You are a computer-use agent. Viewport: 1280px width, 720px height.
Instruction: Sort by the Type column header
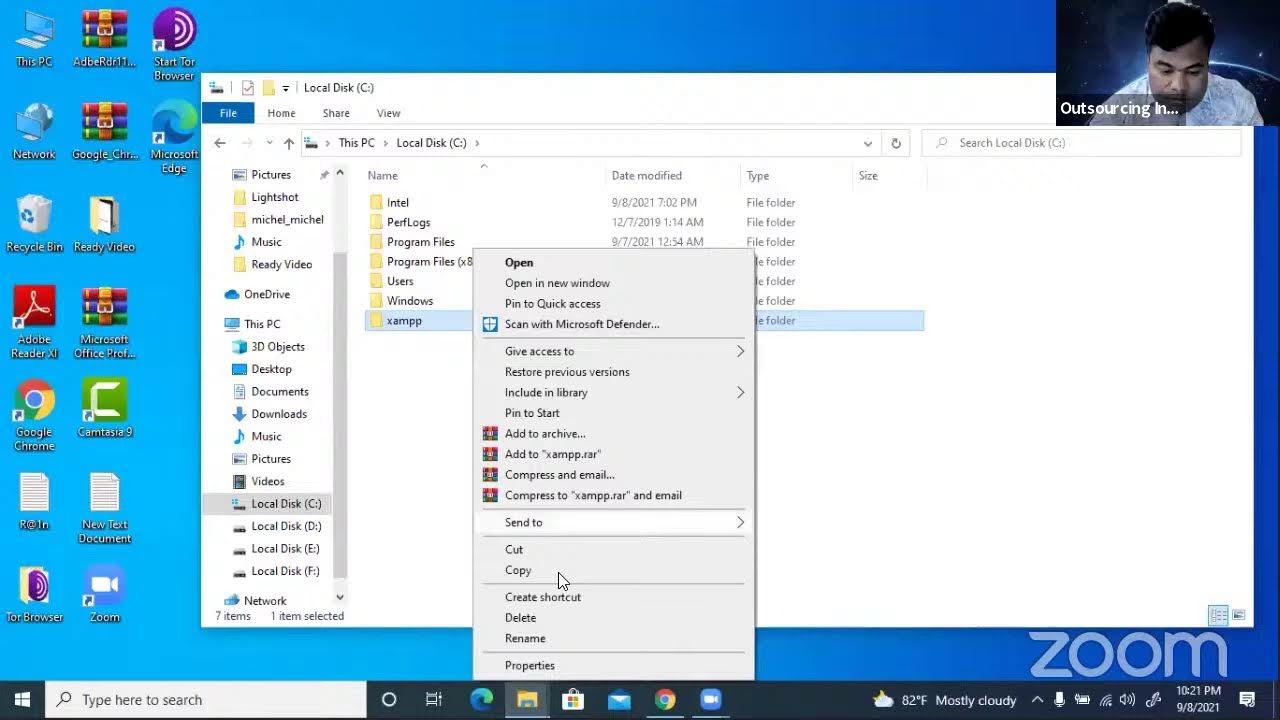tap(797, 176)
